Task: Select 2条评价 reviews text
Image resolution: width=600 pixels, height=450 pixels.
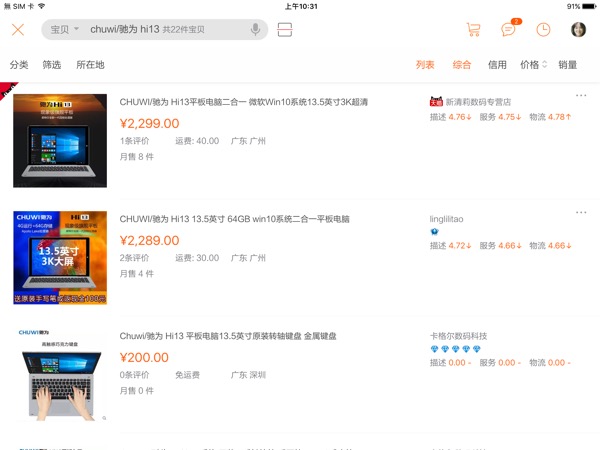Action: pyautogui.click(x=134, y=258)
